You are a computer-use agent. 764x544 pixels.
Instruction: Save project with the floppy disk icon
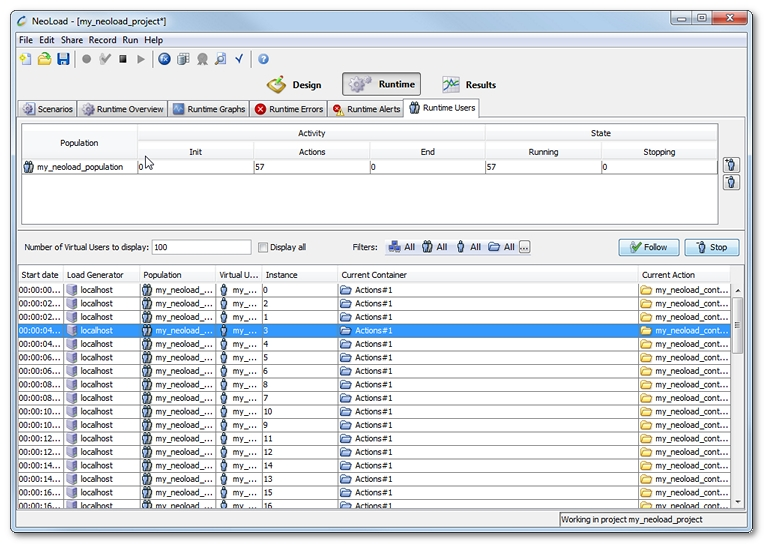pos(63,60)
